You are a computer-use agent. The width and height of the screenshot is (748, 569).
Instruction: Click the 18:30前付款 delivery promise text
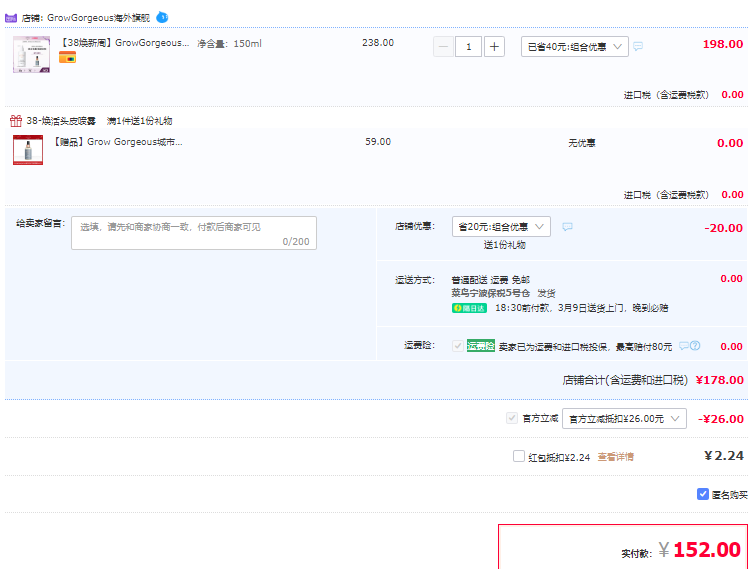coord(581,308)
